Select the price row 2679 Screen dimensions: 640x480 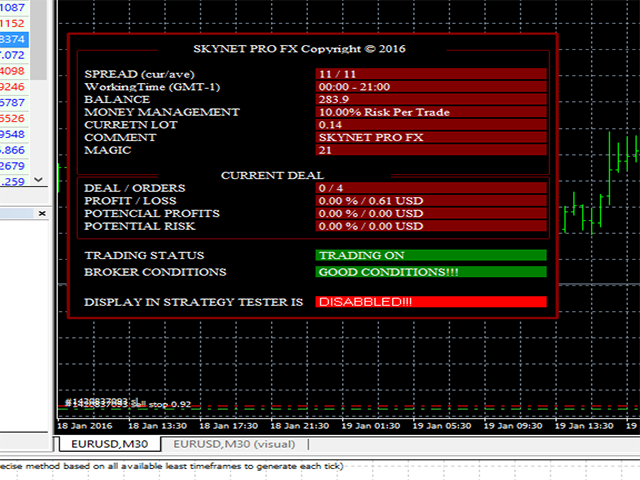pos(14,166)
